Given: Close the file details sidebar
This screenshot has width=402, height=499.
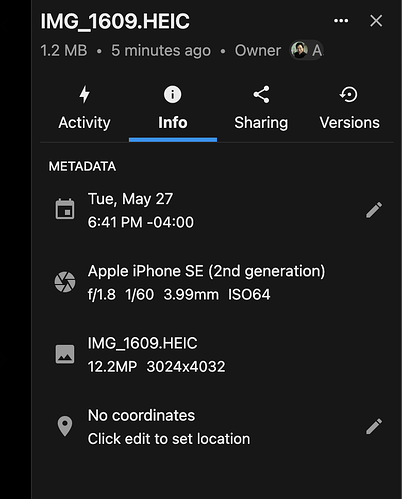Looking at the screenshot, I should [376, 21].
